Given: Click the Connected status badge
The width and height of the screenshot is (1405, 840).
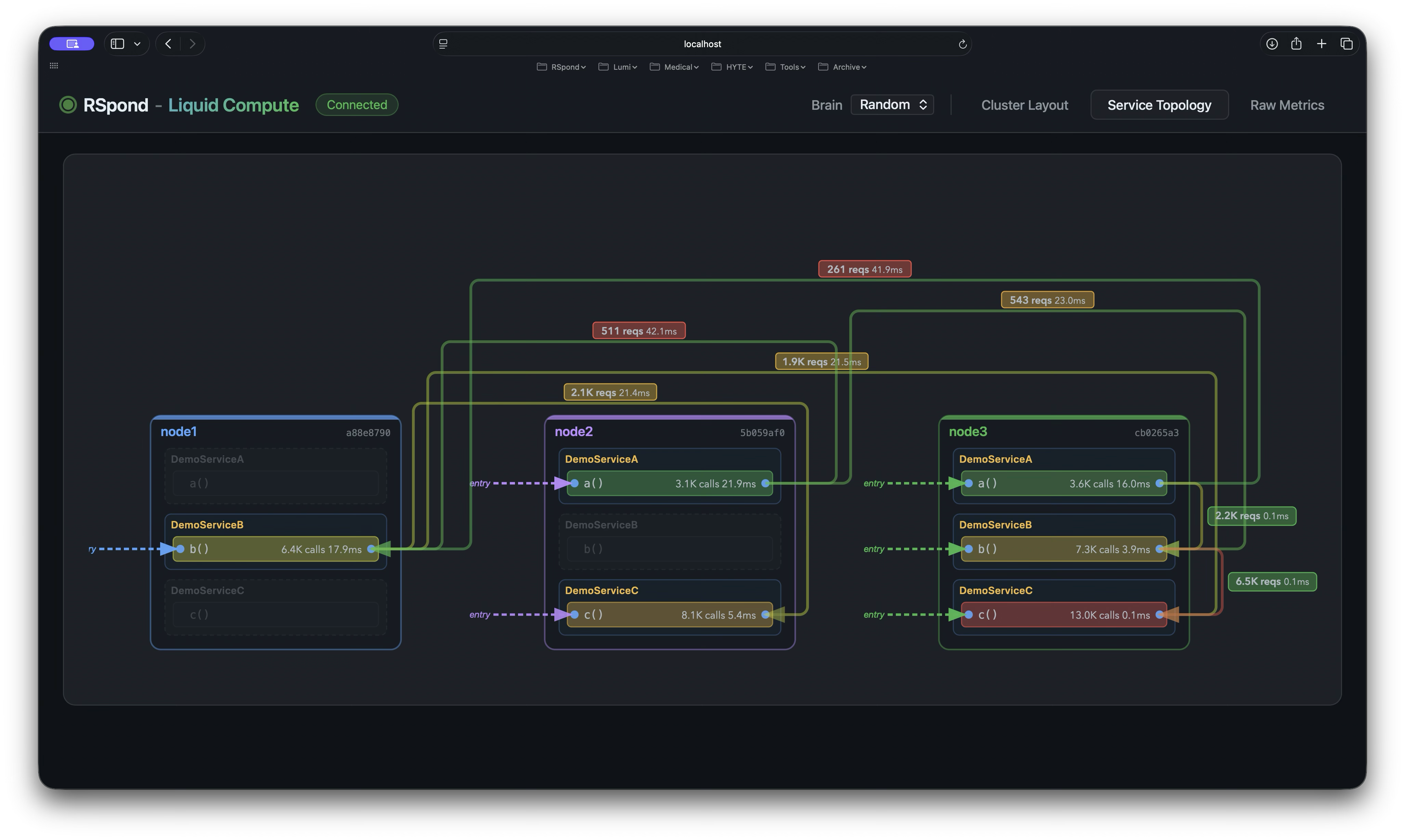Looking at the screenshot, I should (x=357, y=105).
